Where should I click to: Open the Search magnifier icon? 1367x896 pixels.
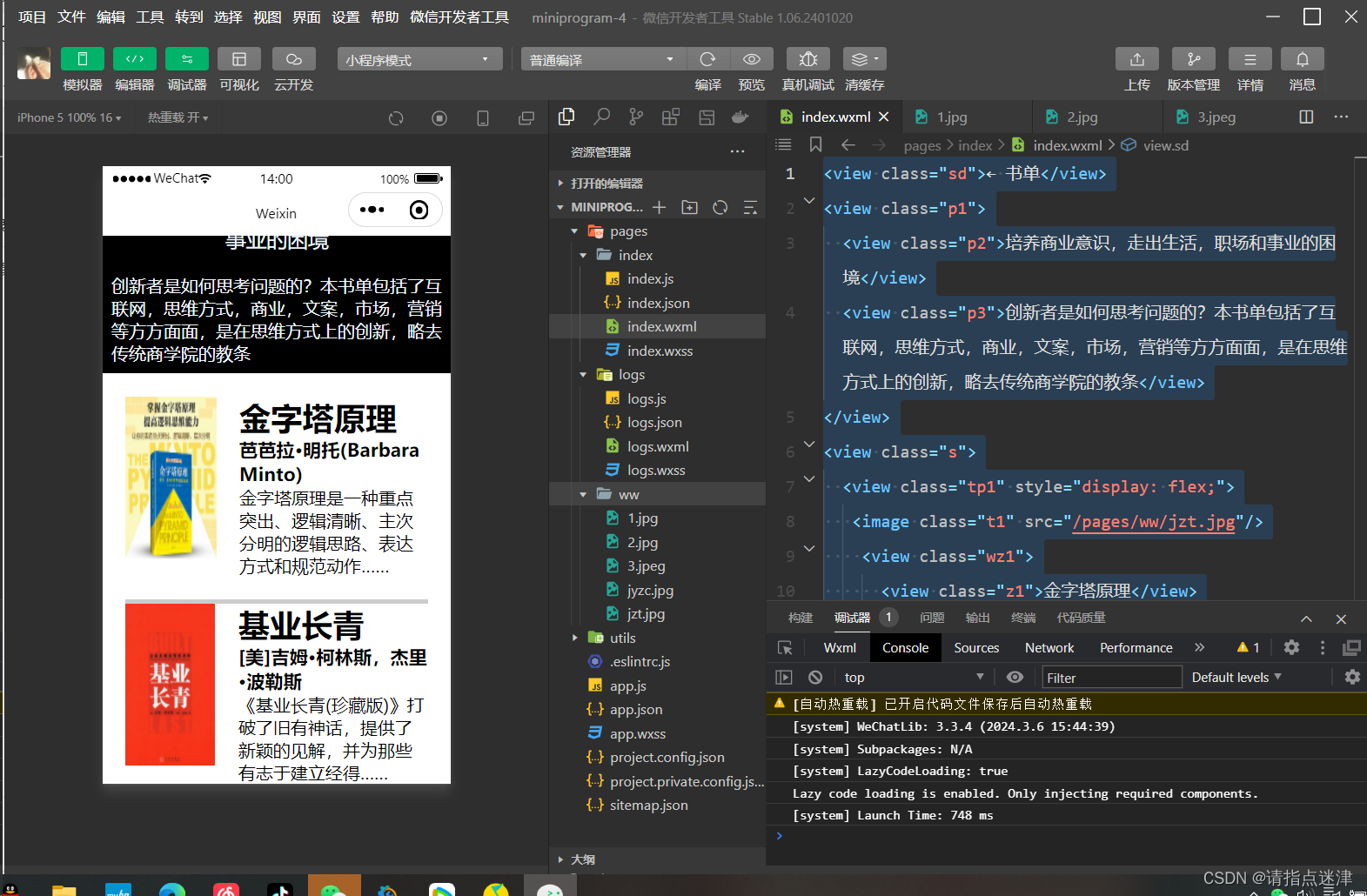pyautogui.click(x=601, y=117)
